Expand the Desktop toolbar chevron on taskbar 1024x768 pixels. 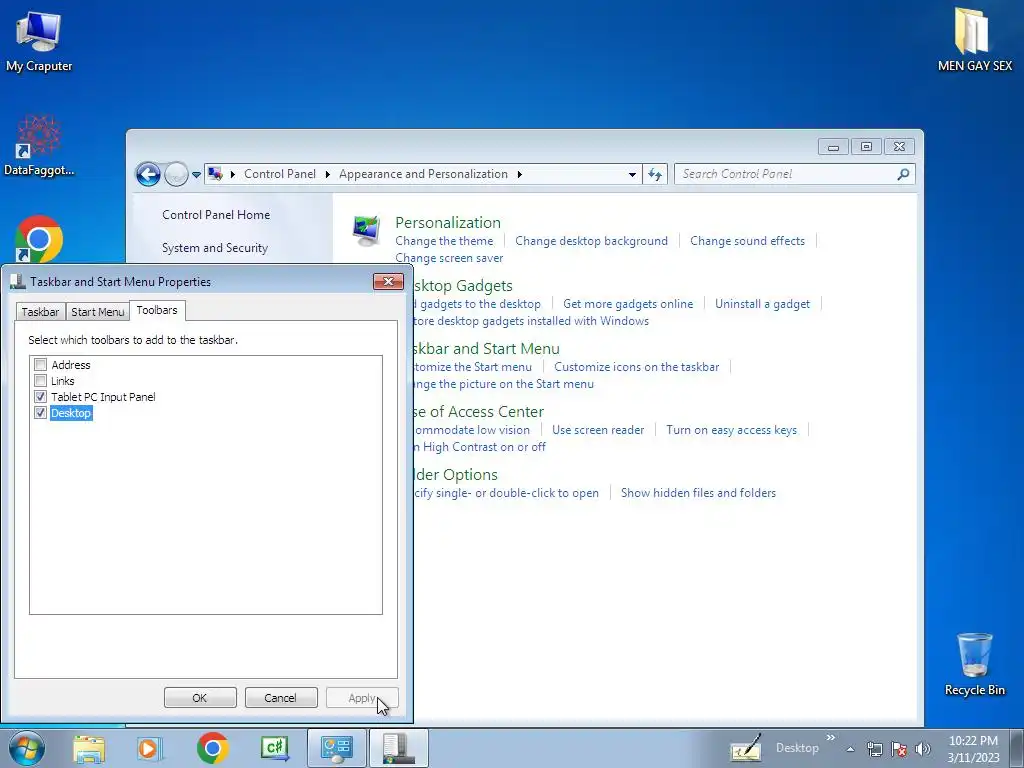pyautogui.click(x=831, y=737)
